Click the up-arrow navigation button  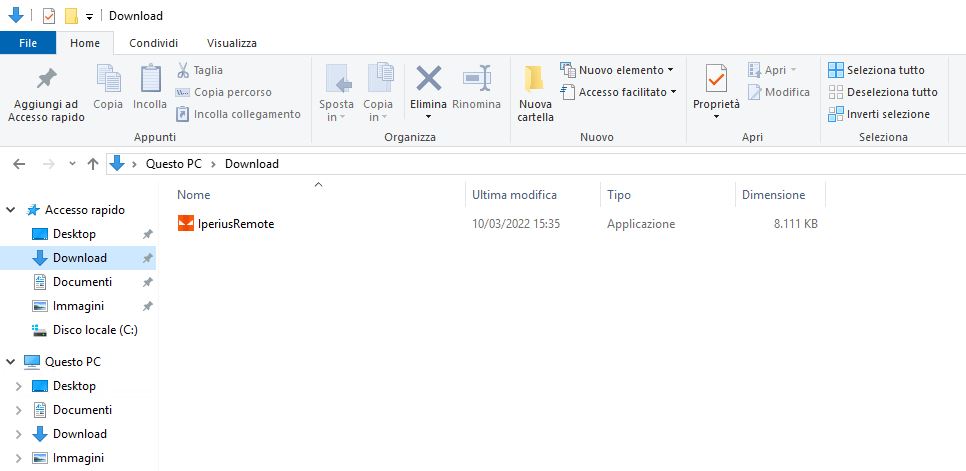(x=93, y=164)
